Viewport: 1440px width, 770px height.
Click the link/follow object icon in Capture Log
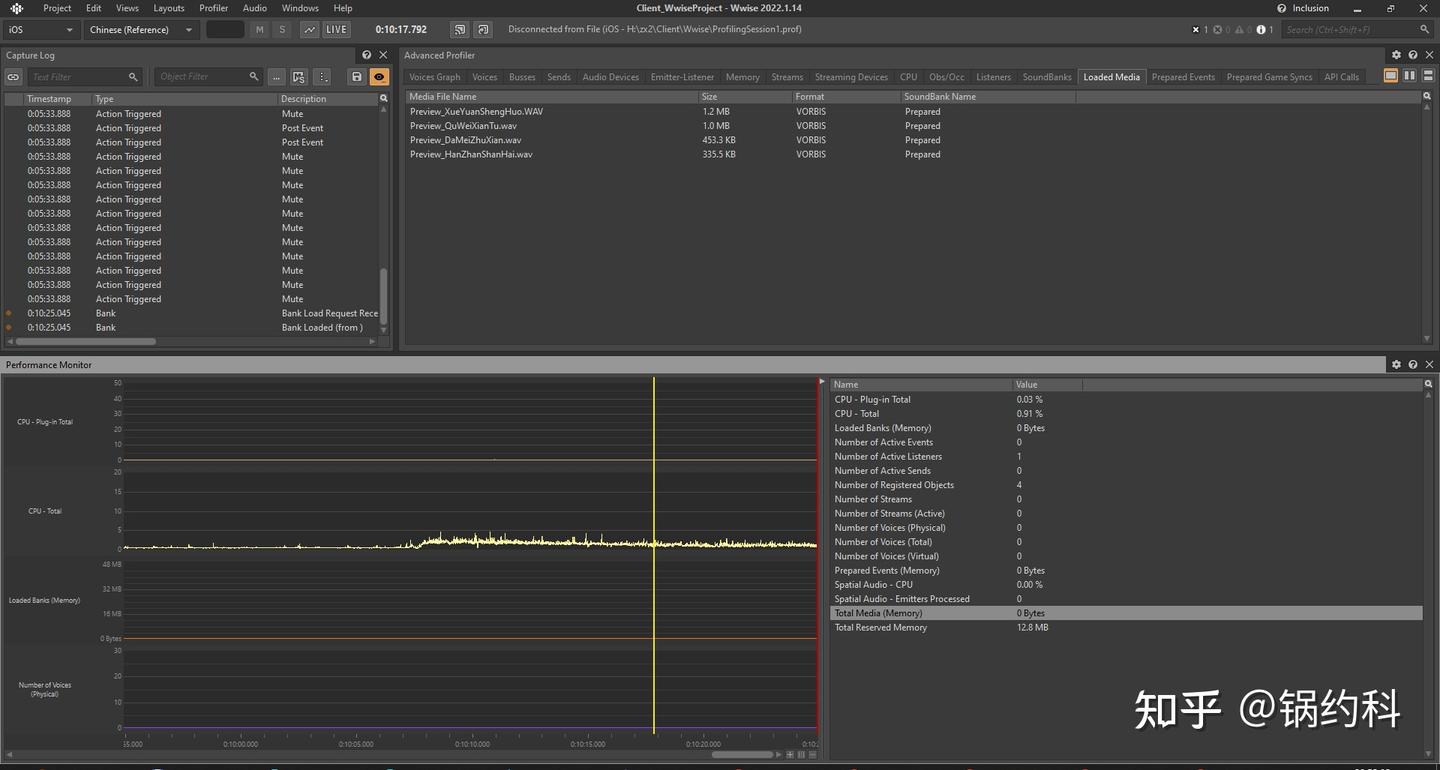pos(13,77)
